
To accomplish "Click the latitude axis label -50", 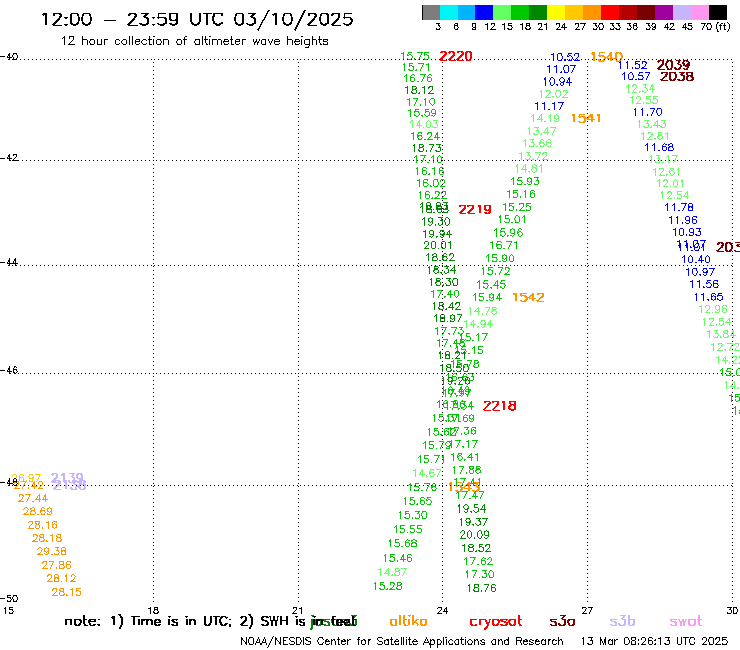I will pos(9,599).
